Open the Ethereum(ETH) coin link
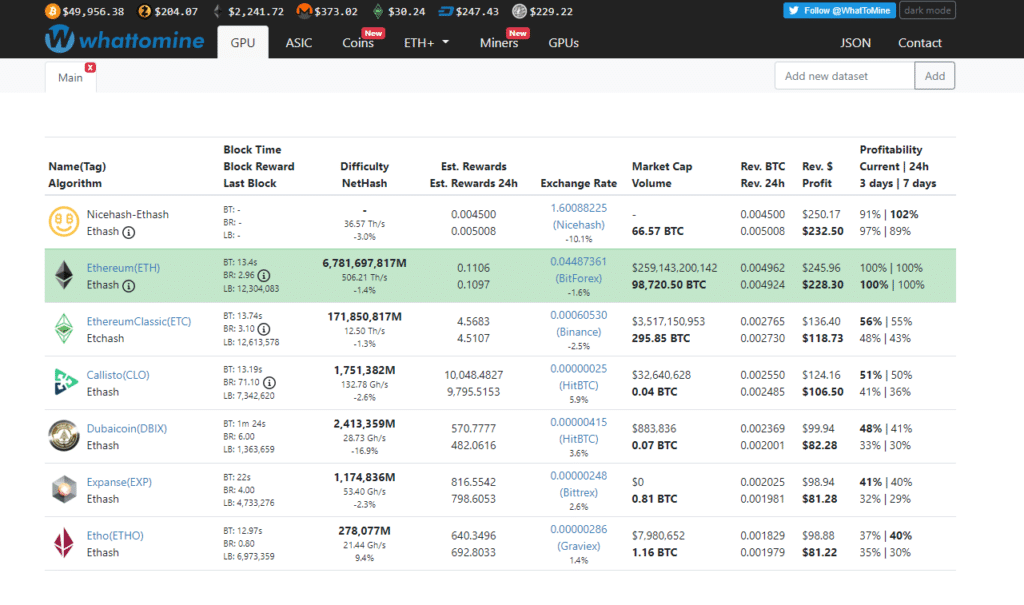The image size is (1024, 605). click(x=123, y=268)
